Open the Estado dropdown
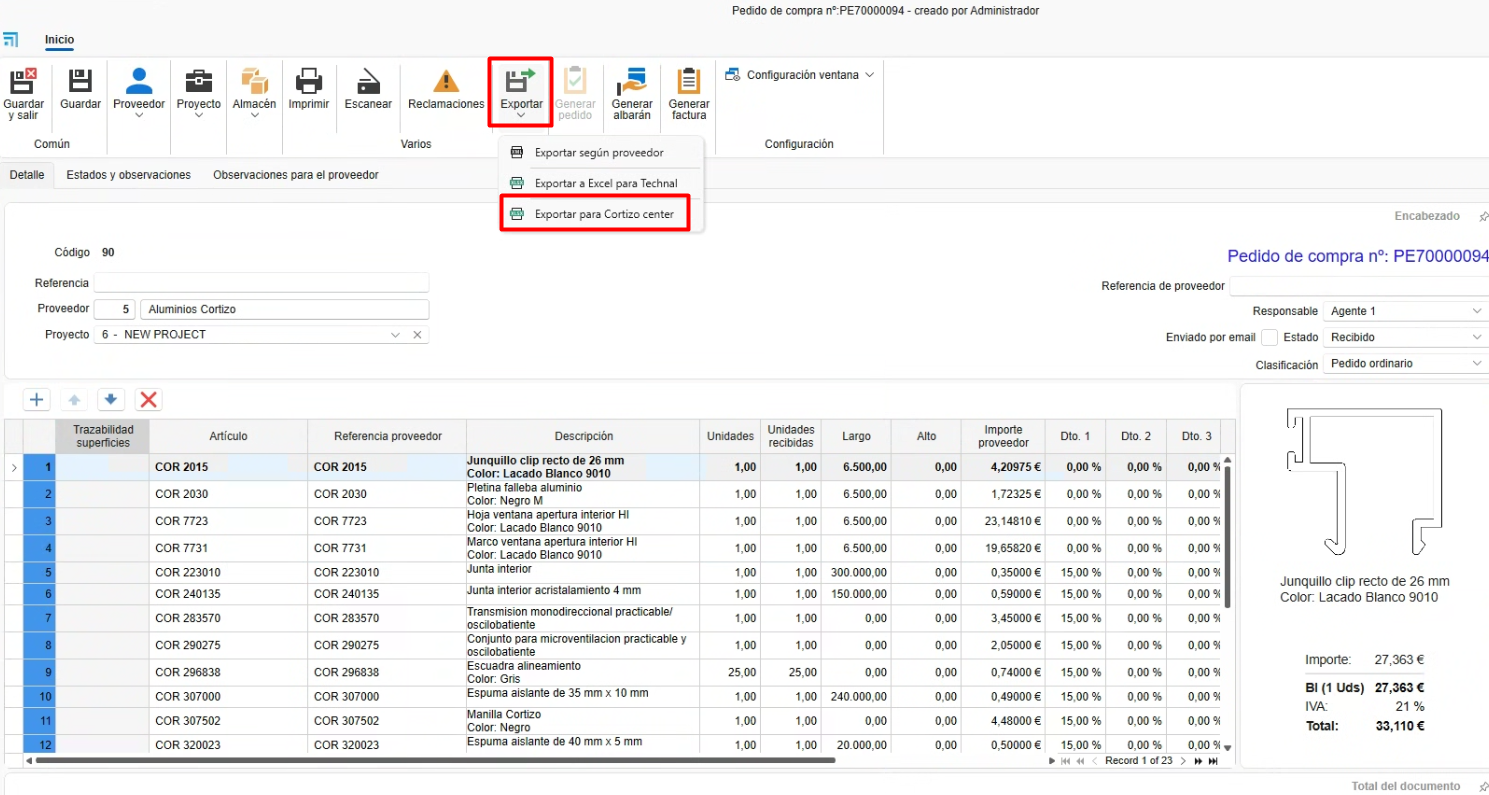Image resolution: width=1489 pixels, height=795 pixels. coord(1405,337)
